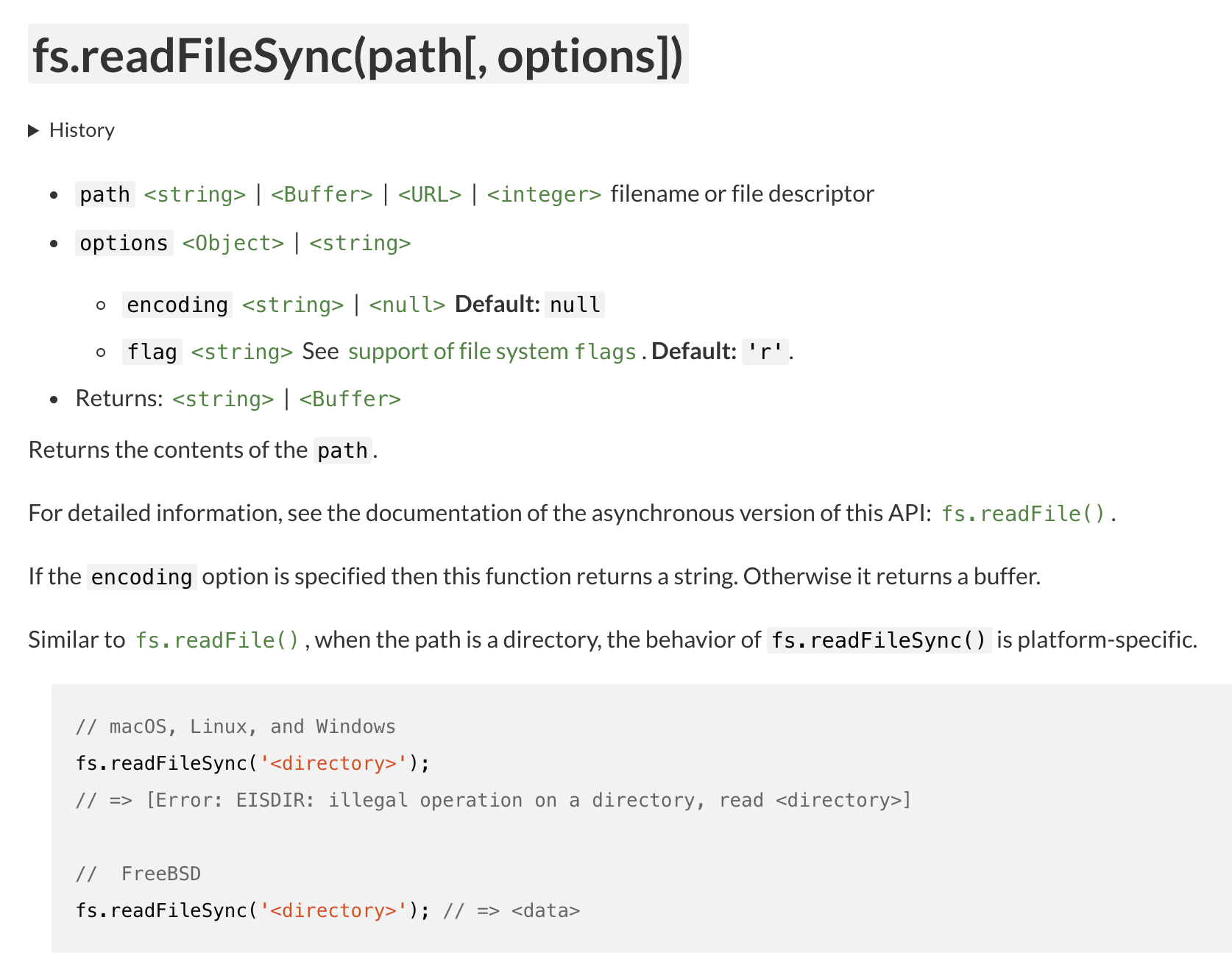Open the <string> type link for path

[x=194, y=194]
